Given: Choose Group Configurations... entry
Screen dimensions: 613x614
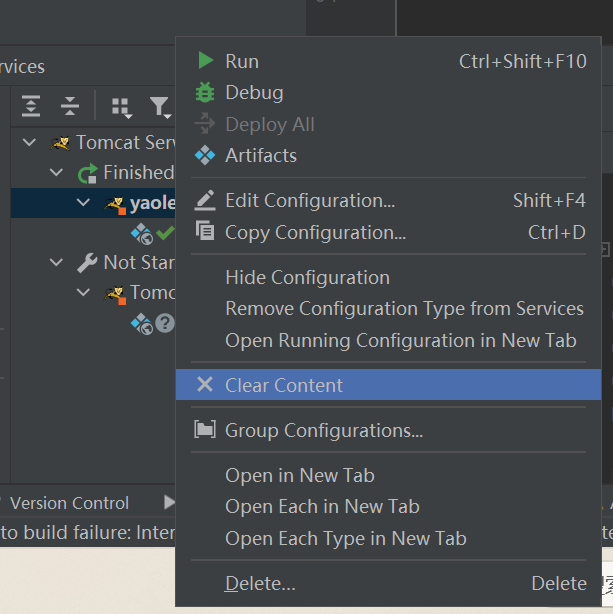Looking at the screenshot, I should point(323,430).
